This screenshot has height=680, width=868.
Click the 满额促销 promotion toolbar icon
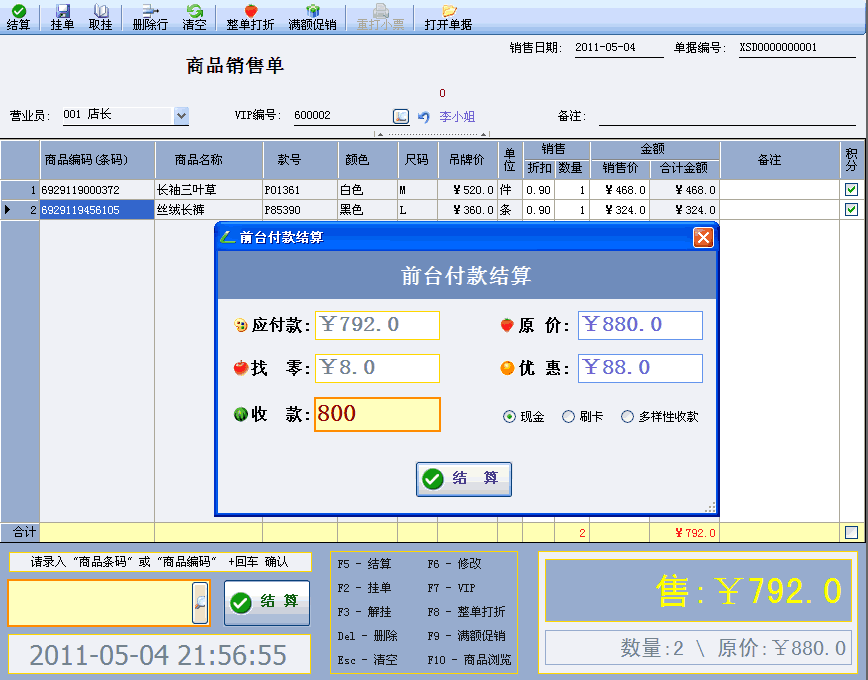[x=312, y=17]
